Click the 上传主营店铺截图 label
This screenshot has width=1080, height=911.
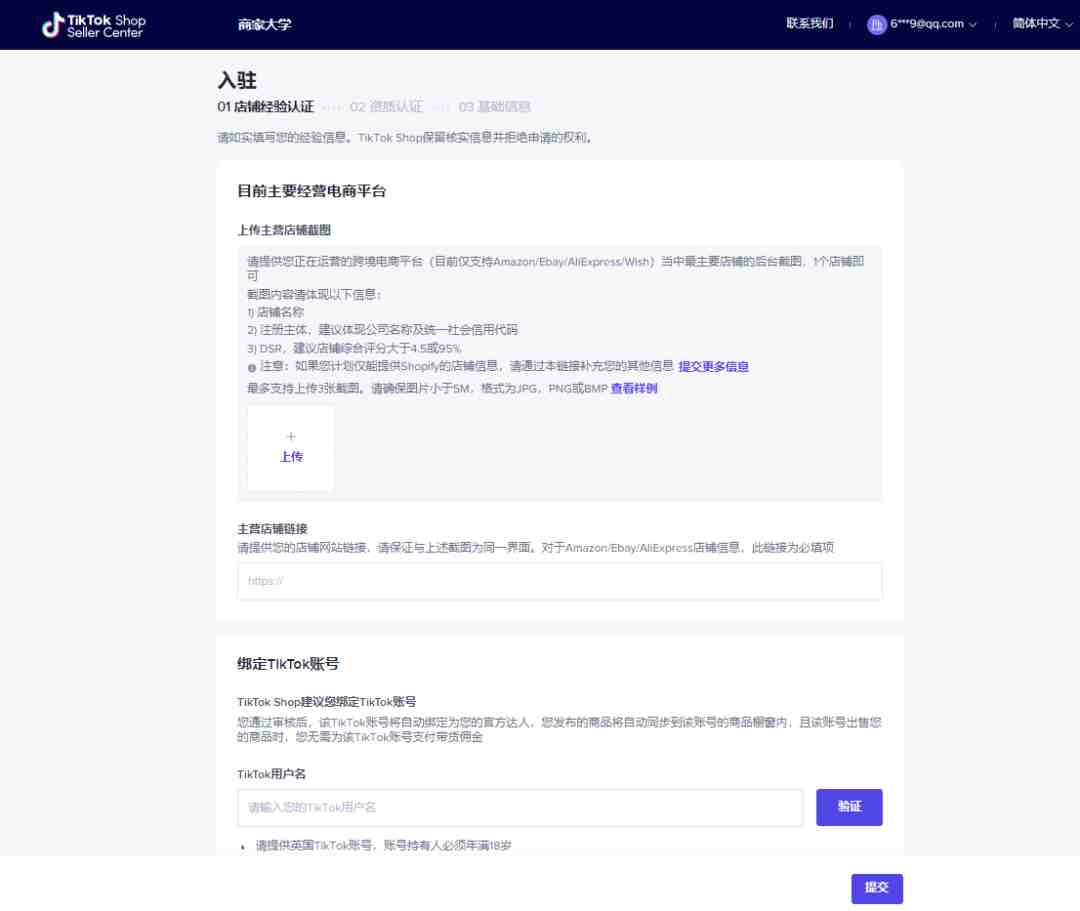pyautogui.click(x=284, y=230)
